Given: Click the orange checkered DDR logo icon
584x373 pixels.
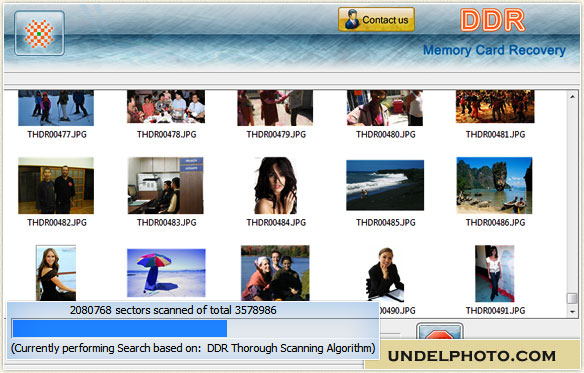Looking at the screenshot, I should pyautogui.click(x=39, y=33).
